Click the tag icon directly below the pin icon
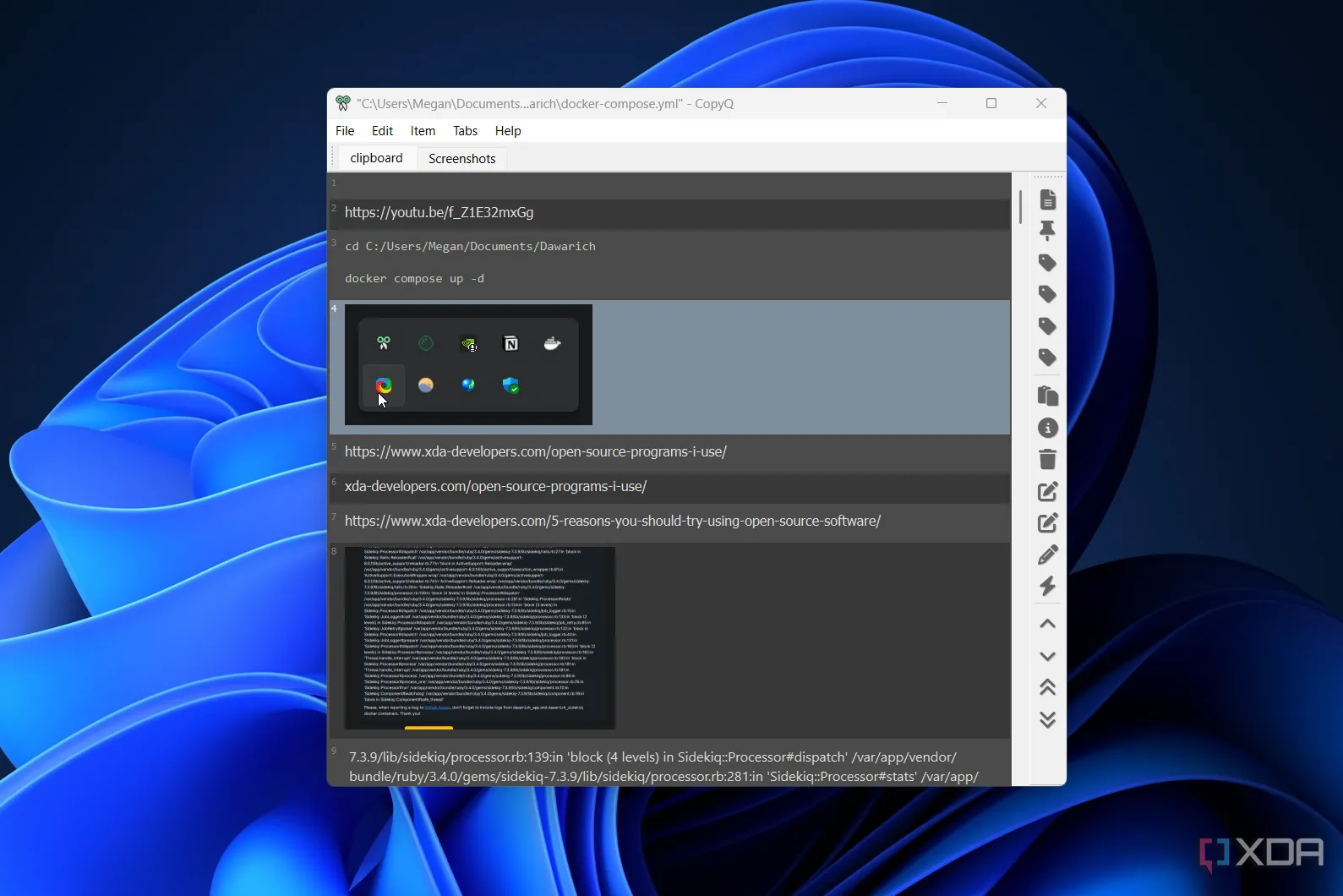This screenshot has width=1343, height=896. click(1047, 263)
